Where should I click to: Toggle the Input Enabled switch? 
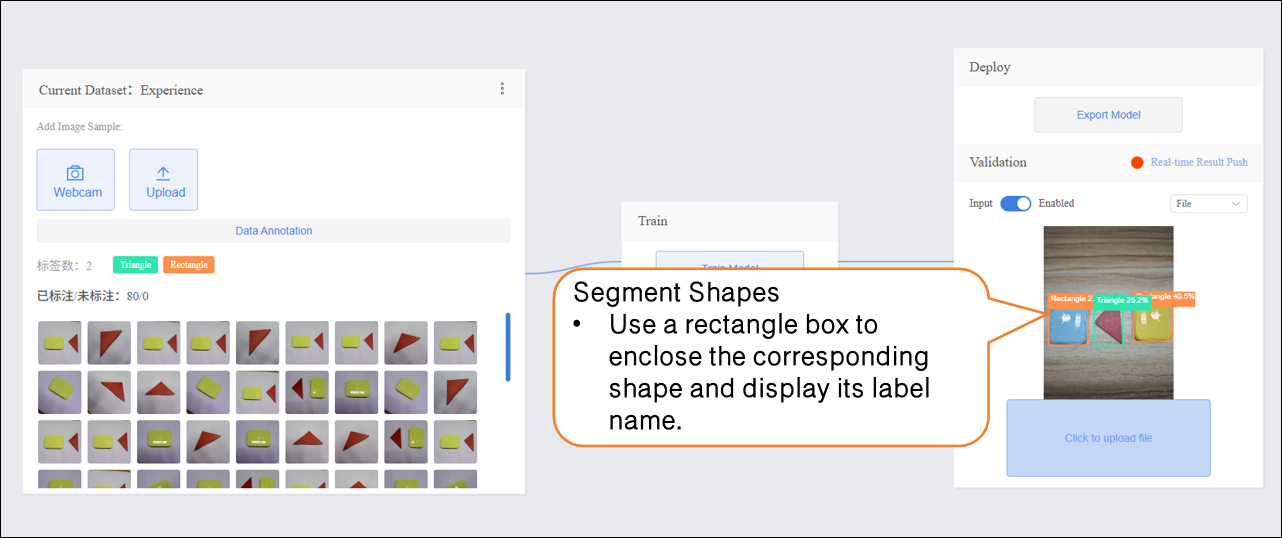pos(1016,203)
